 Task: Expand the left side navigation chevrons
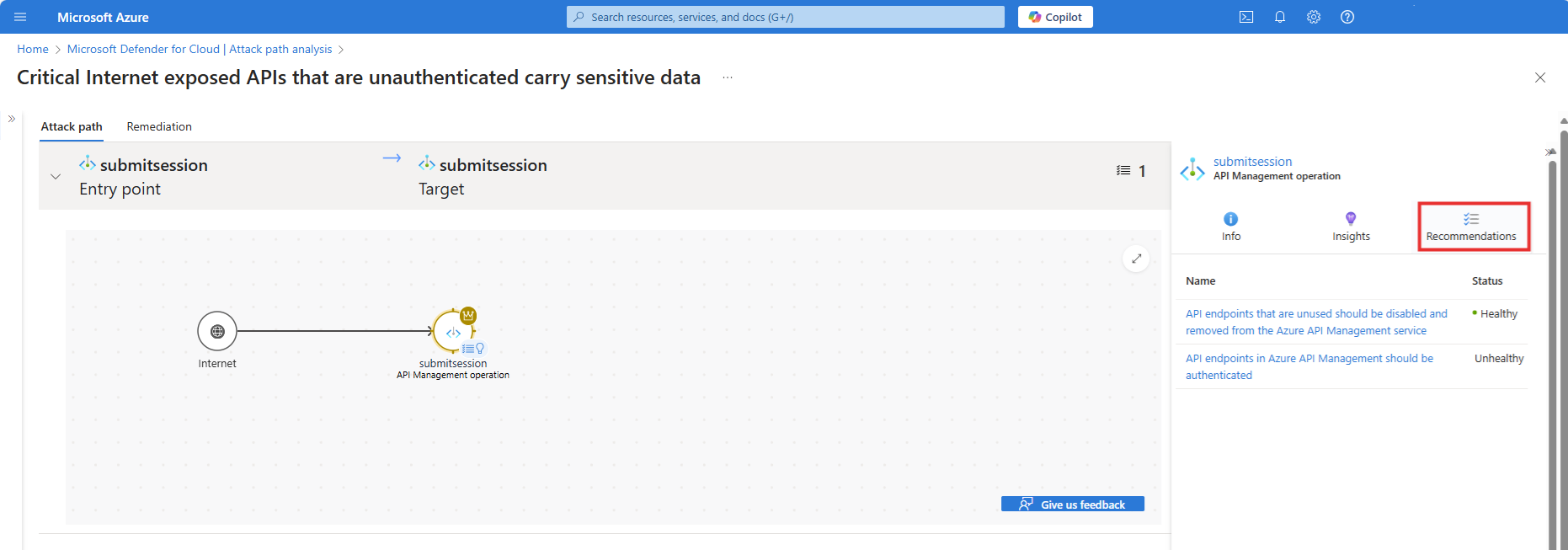12,119
